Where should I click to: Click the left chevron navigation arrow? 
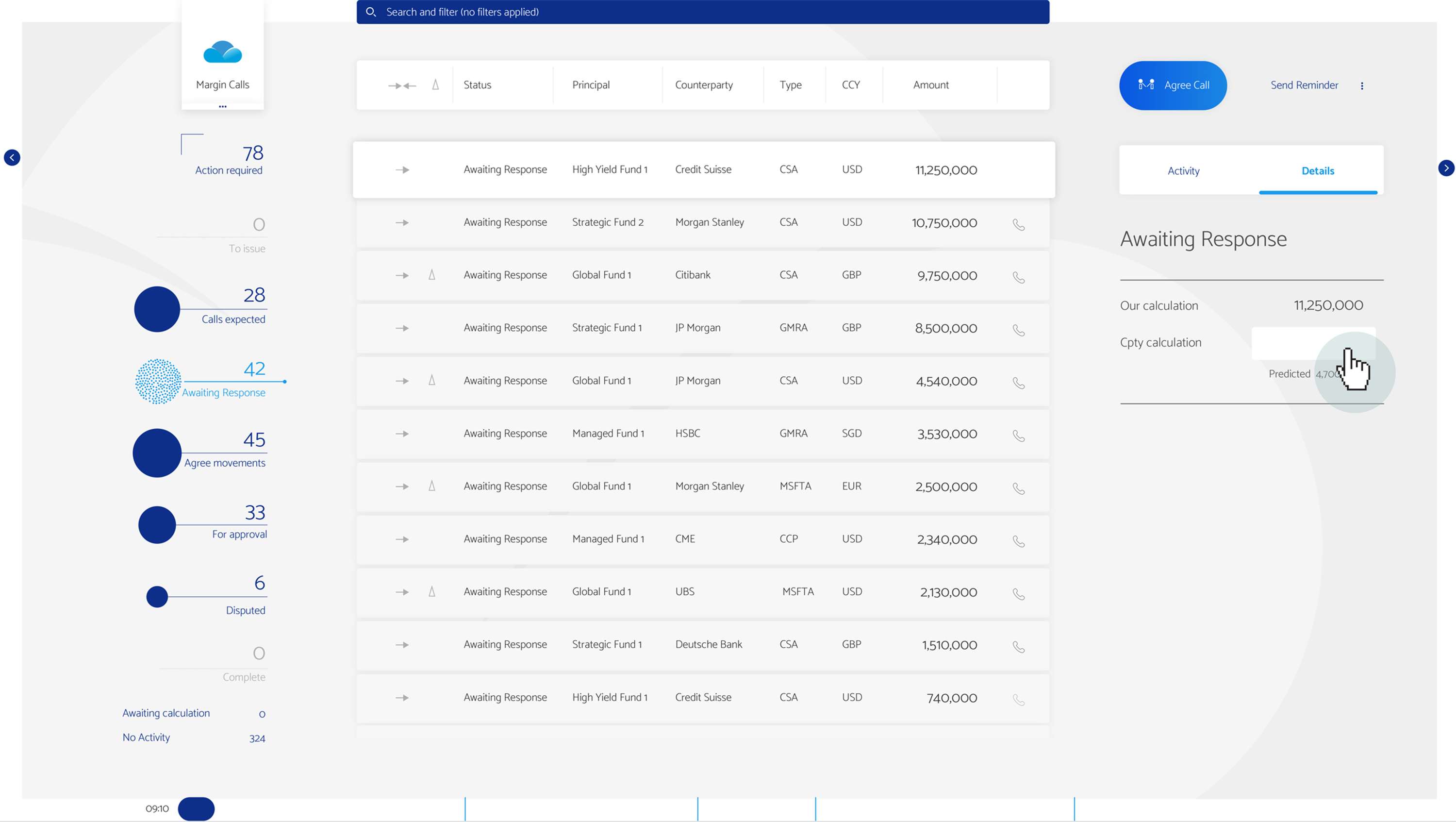(12, 157)
